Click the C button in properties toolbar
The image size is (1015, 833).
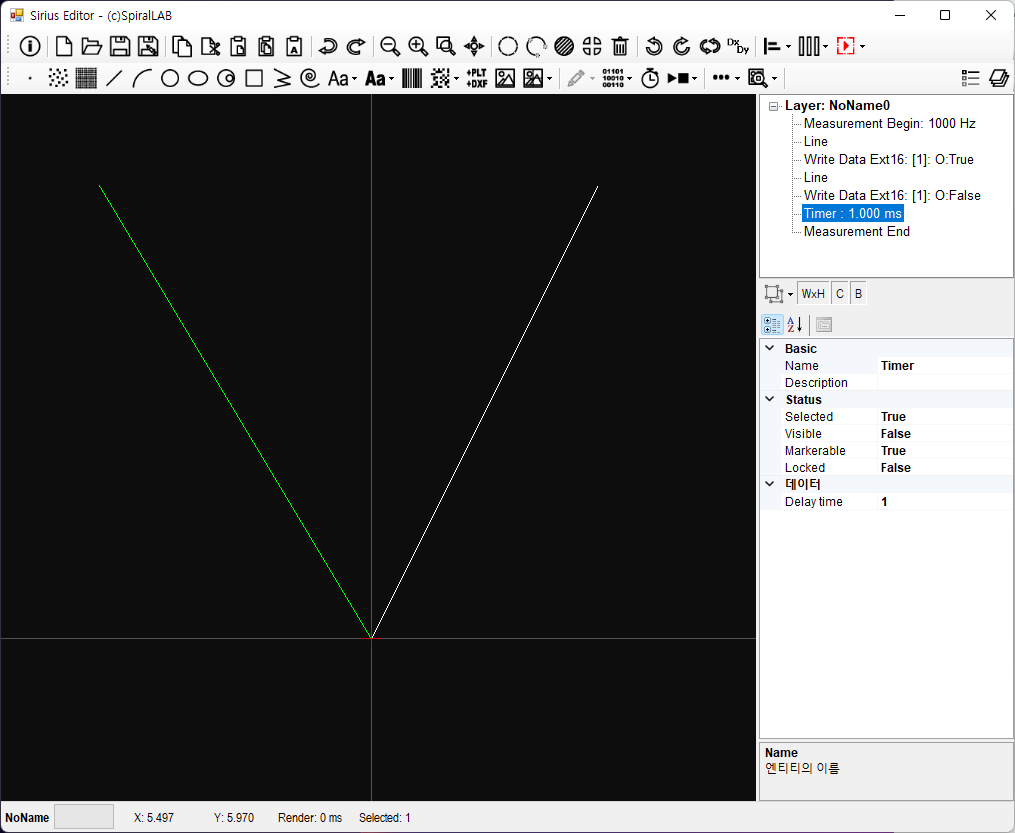(x=840, y=294)
